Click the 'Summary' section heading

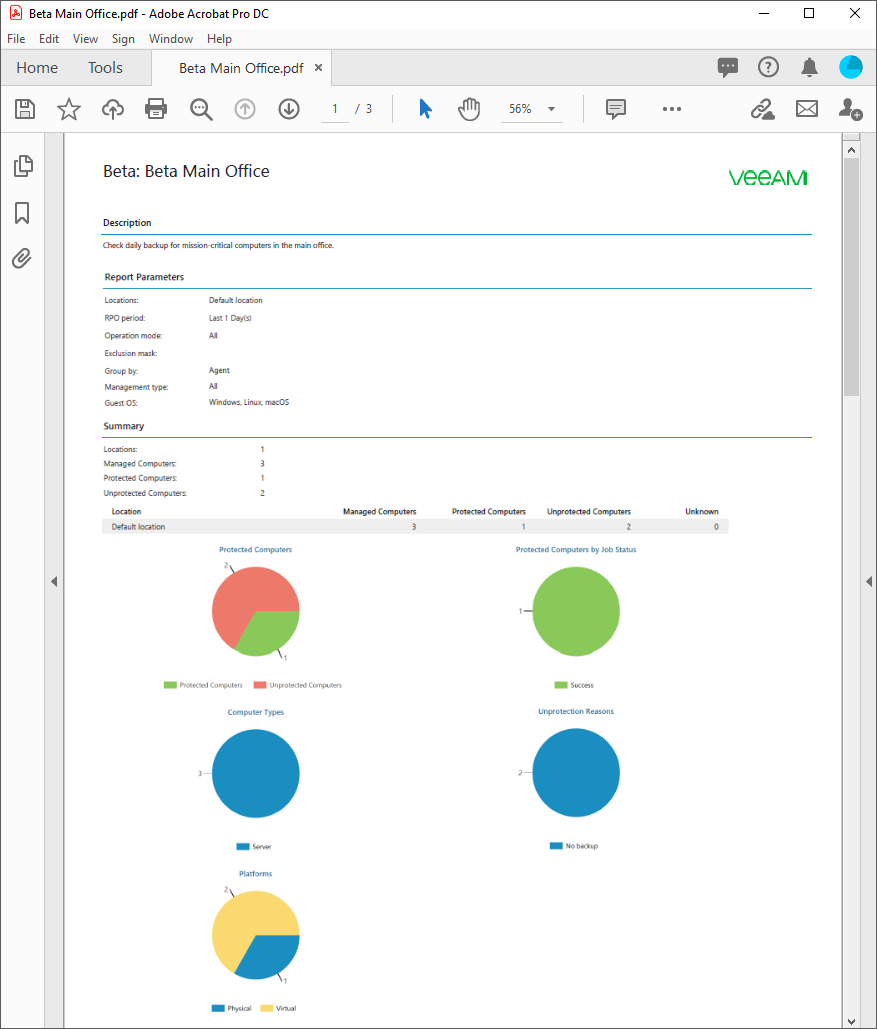tap(123, 426)
